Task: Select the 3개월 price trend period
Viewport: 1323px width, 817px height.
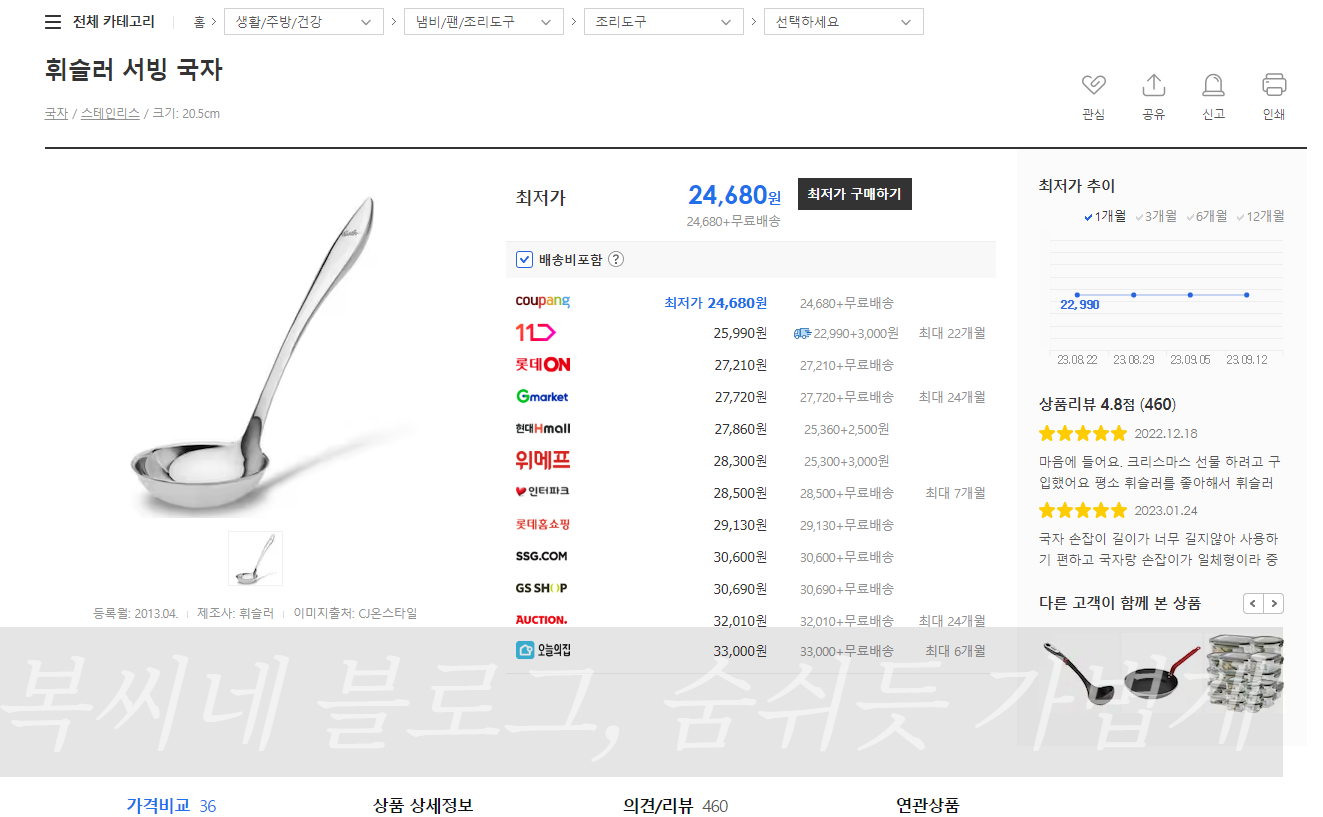Action: 1156,216
